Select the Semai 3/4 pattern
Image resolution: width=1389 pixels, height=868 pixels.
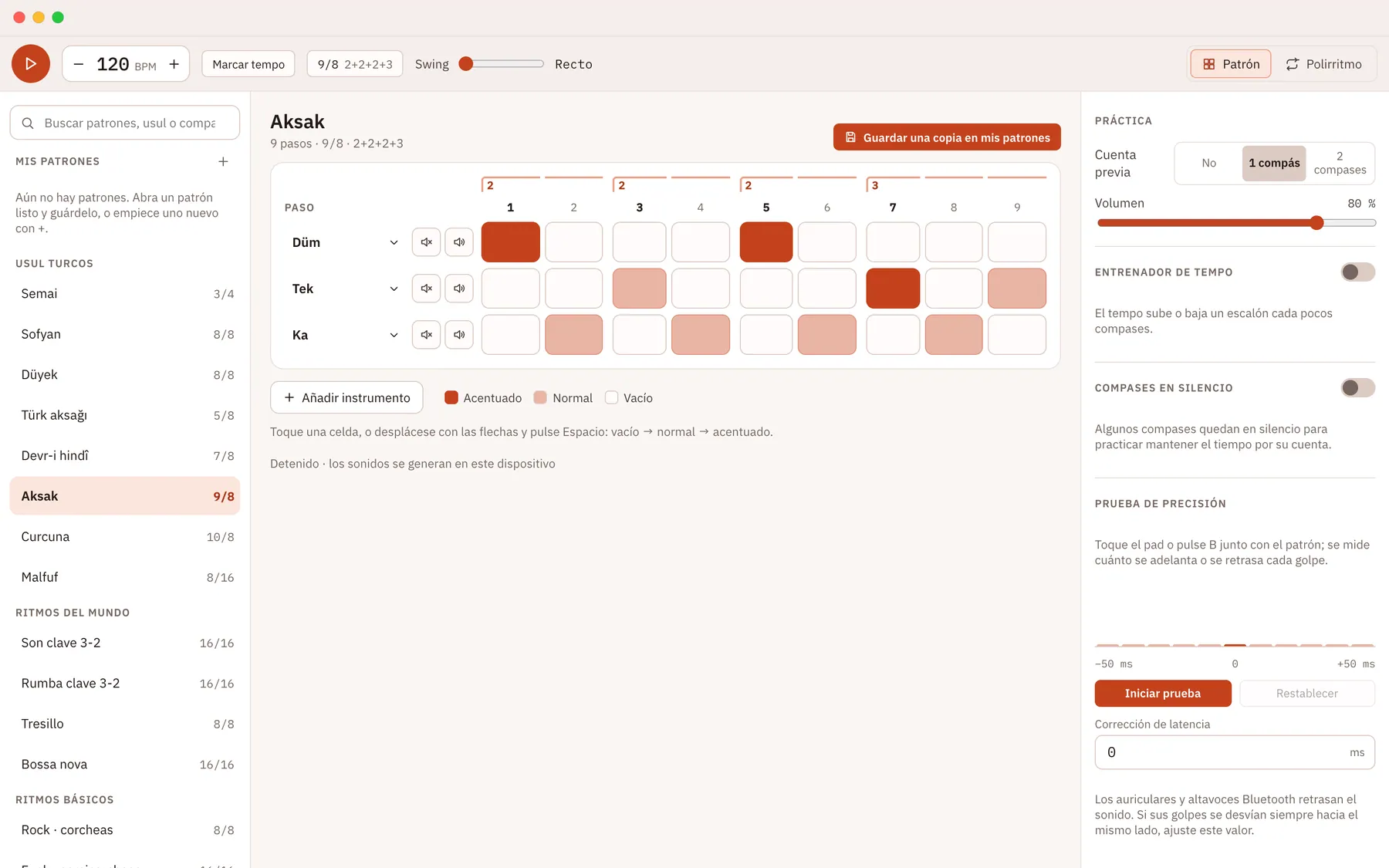(125, 294)
